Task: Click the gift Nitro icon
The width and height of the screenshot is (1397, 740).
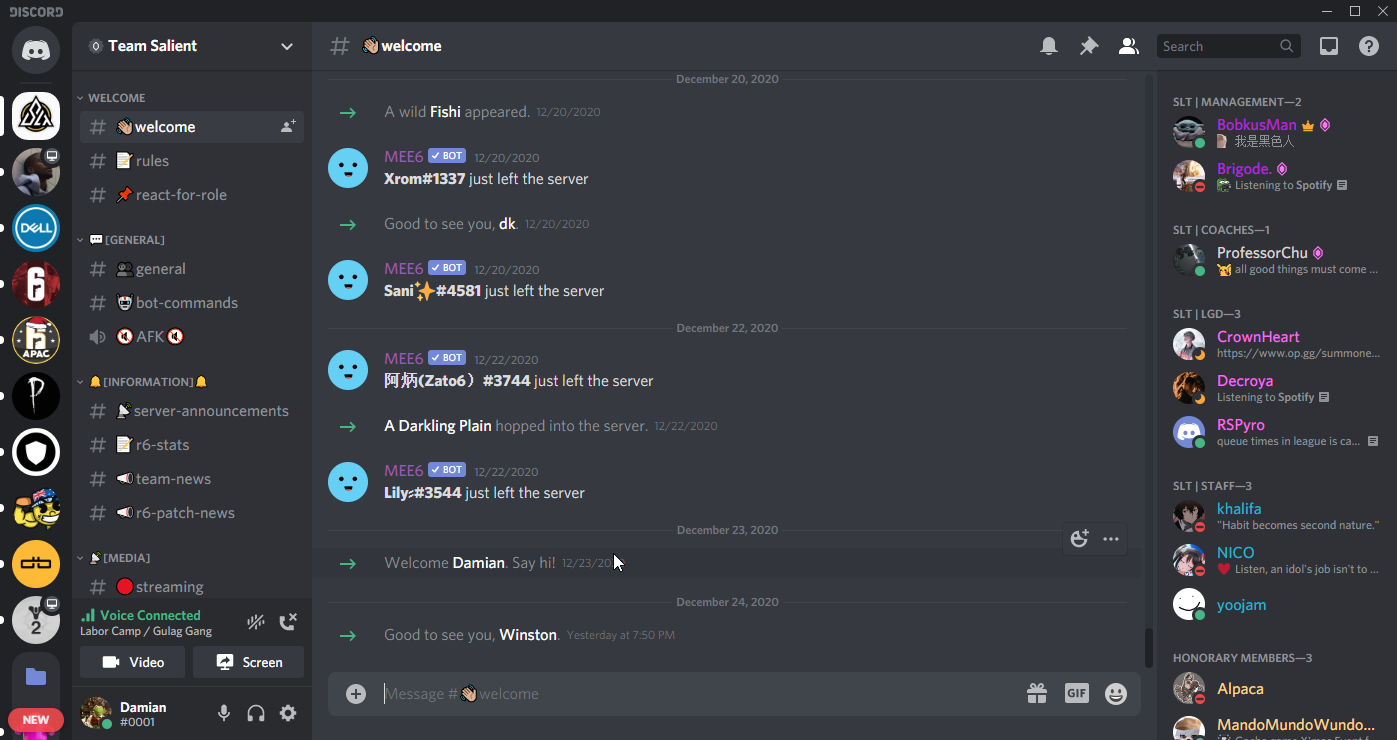Action: 1036,693
